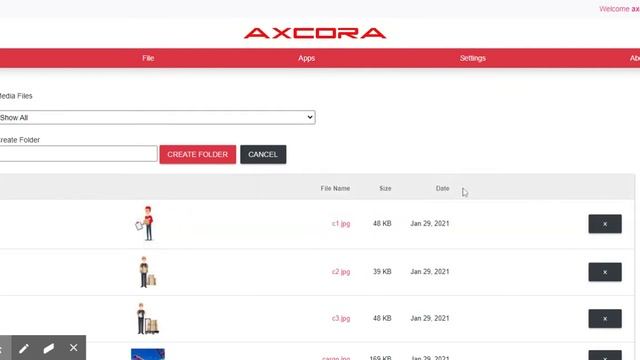Open the File menu
This screenshot has height=360, width=640.
point(148,58)
